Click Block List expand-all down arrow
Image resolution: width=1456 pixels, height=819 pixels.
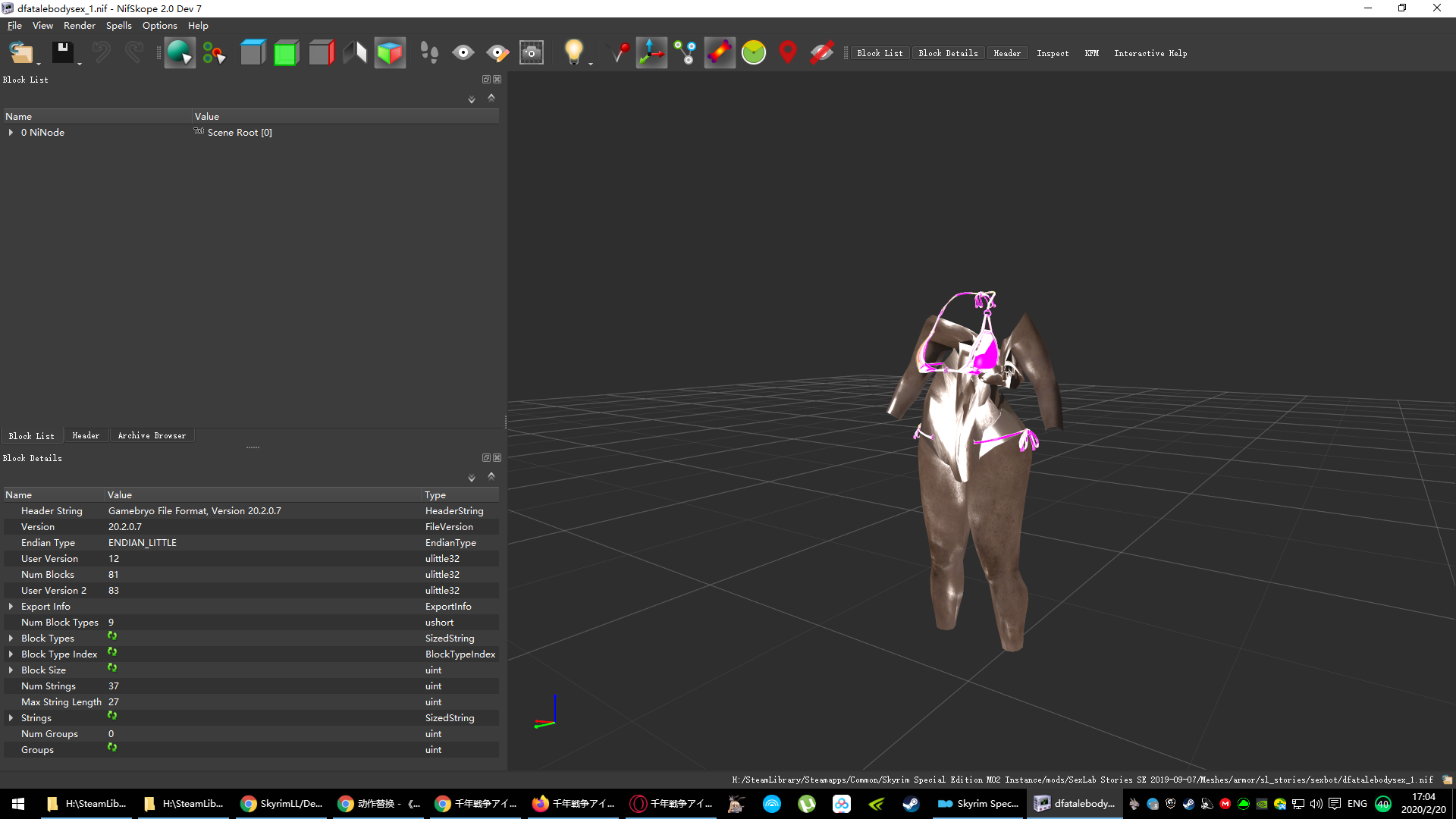coord(472,99)
